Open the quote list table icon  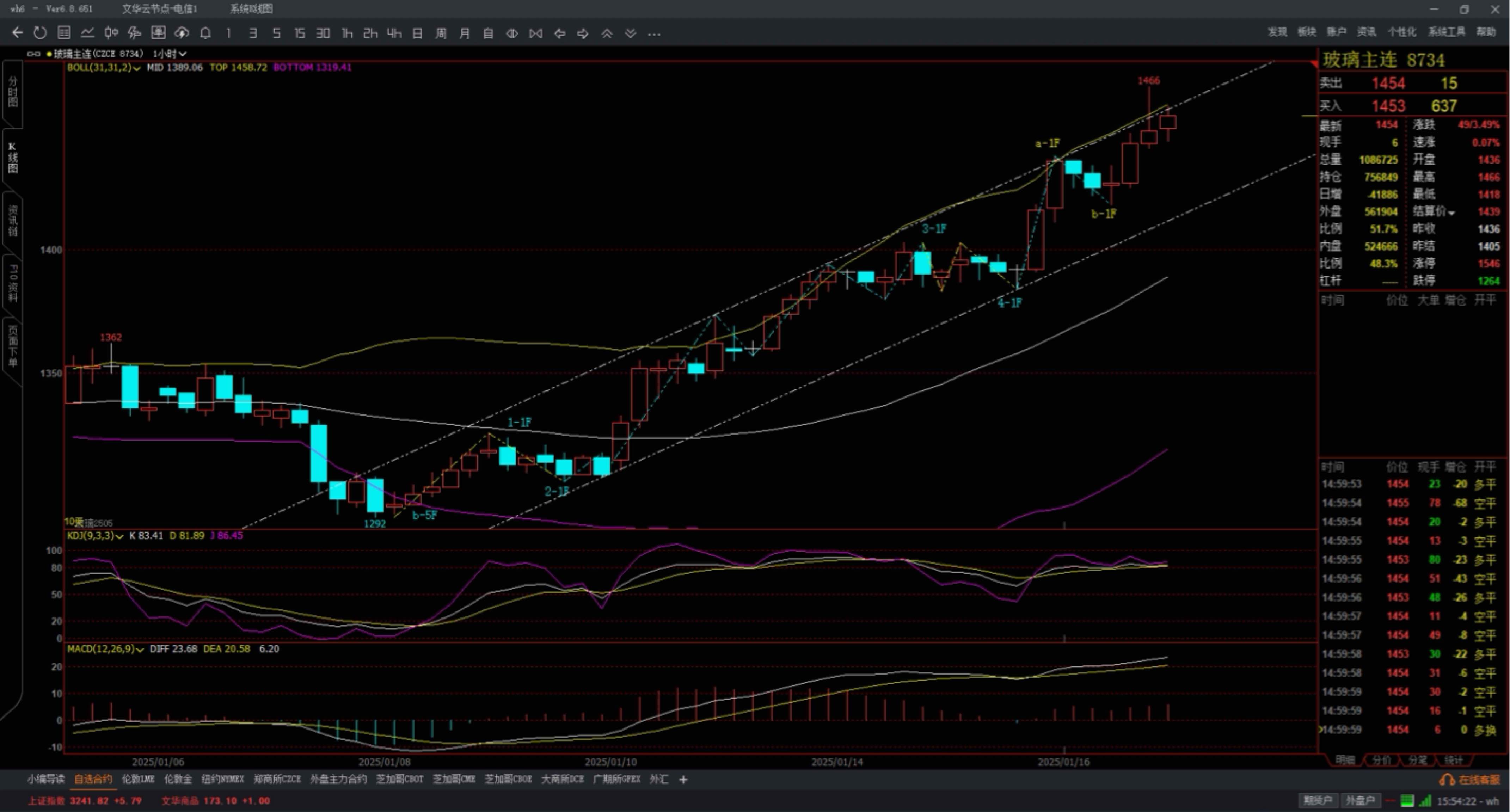(64, 33)
